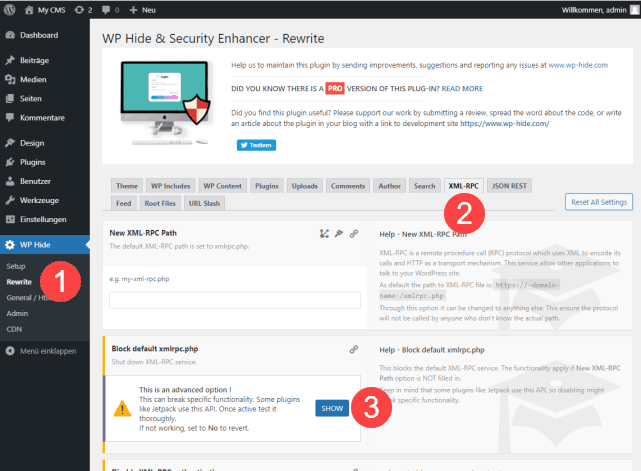Screen dimensions: 641x471
Task: Open the updates icon showing 2
Action: tap(83, 10)
